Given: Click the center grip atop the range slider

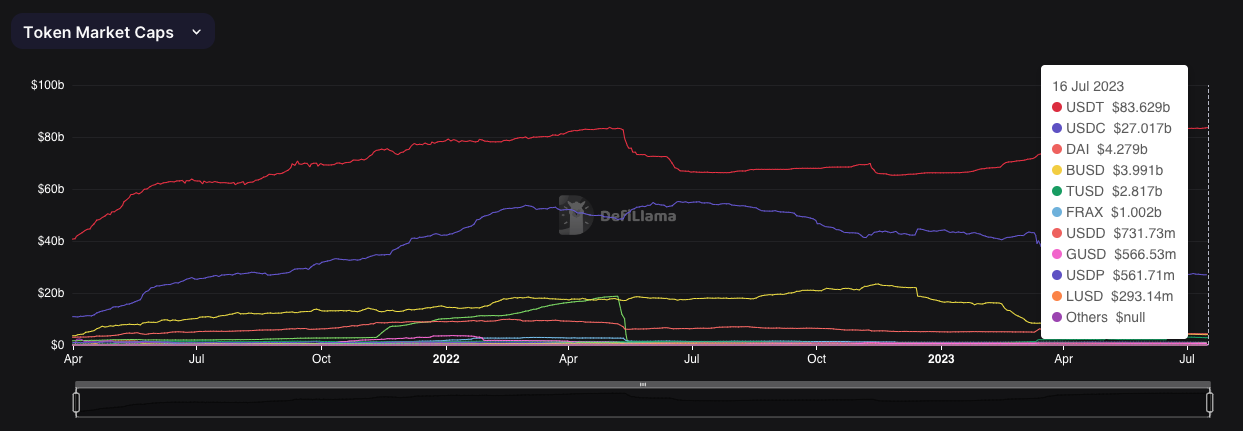Looking at the screenshot, I should 643,384.
